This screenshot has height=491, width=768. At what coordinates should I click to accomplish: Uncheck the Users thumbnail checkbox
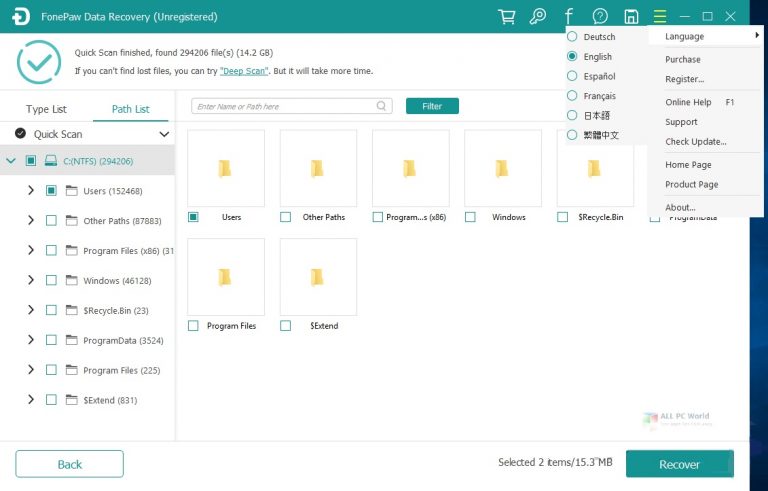point(193,217)
